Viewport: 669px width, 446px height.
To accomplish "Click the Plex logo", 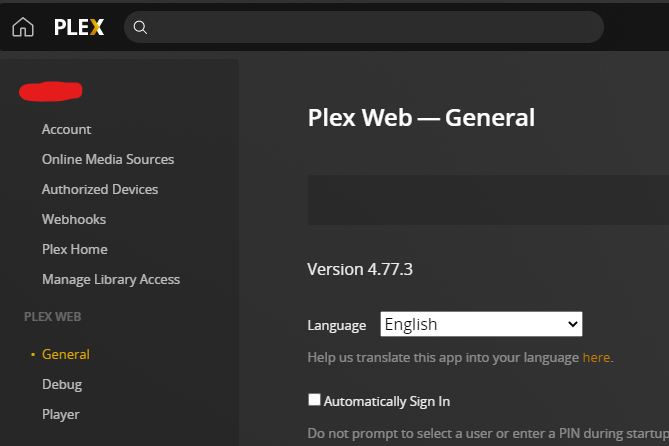I will 79,28.
